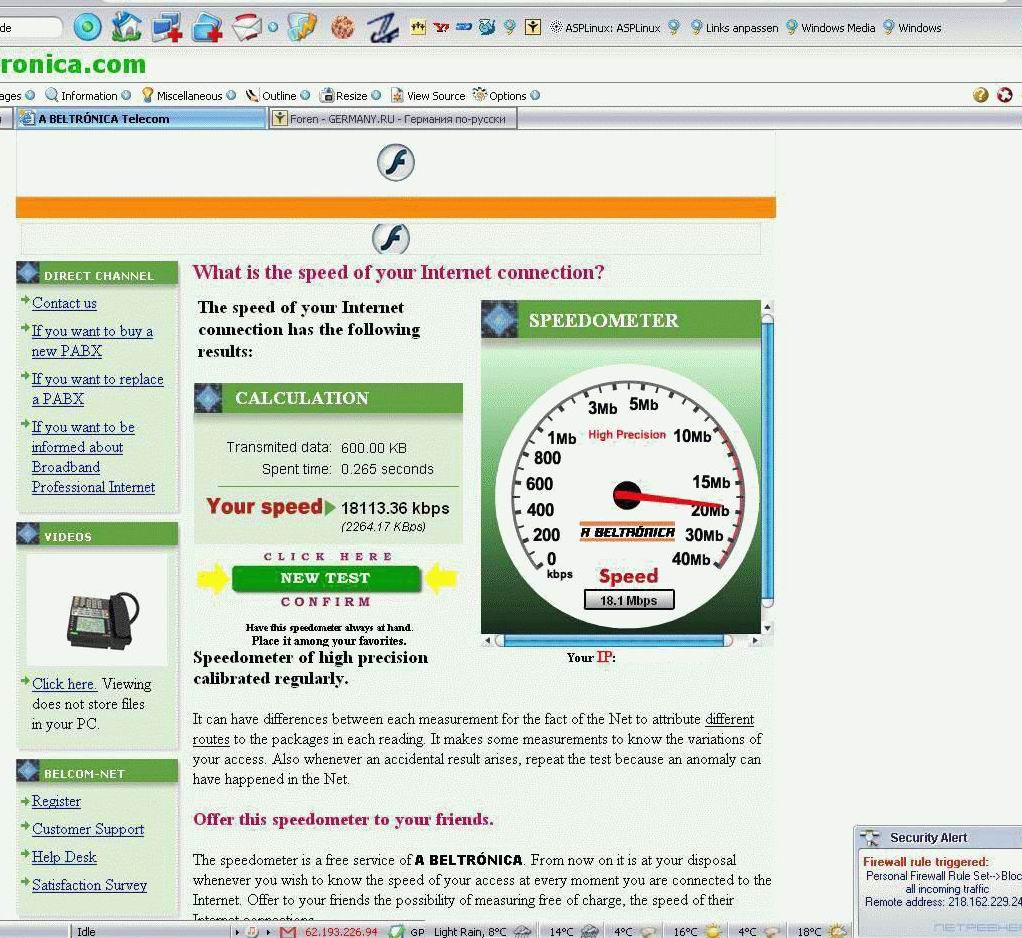Click the blue circular reload icon in toolbar

pos(87,27)
